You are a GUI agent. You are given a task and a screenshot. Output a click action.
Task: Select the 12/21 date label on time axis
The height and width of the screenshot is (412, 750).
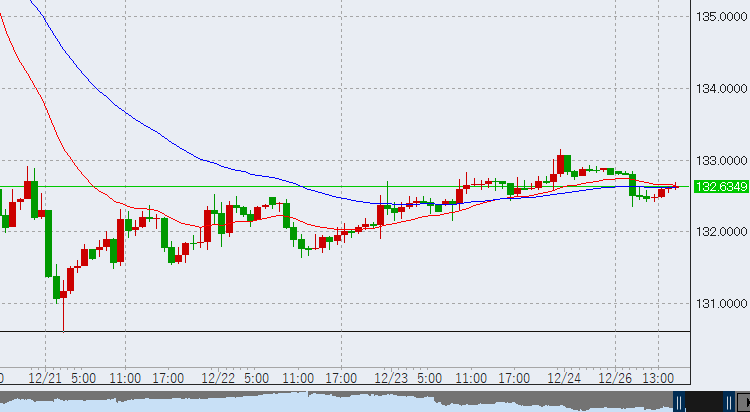click(44, 378)
